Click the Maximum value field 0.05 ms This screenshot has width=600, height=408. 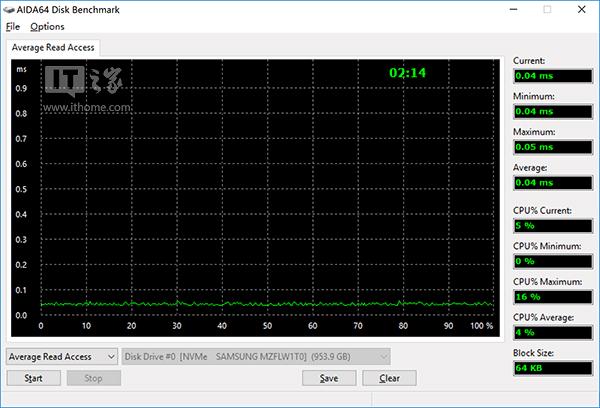pyautogui.click(x=553, y=147)
